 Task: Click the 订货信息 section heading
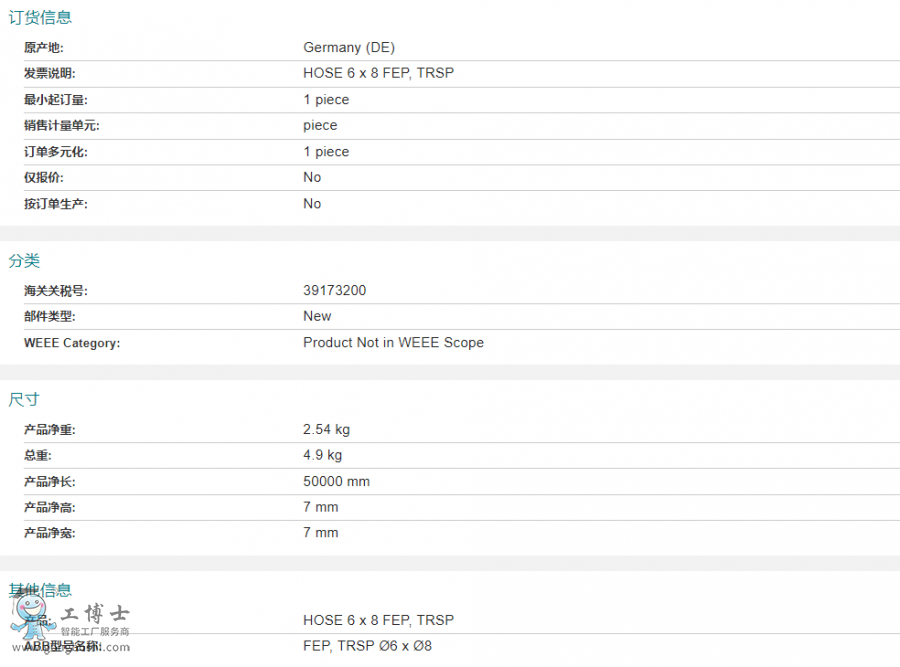click(x=40, y=17)
